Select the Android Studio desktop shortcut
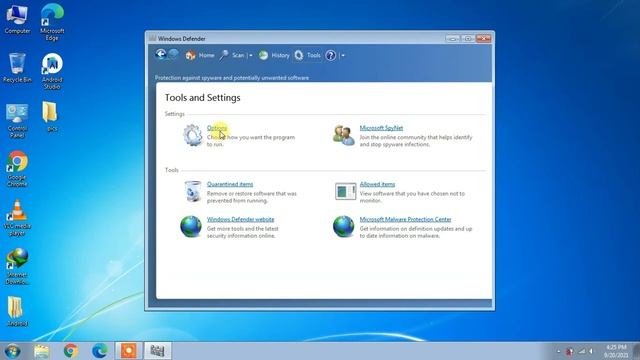640x360 pixels. point(52,71)
